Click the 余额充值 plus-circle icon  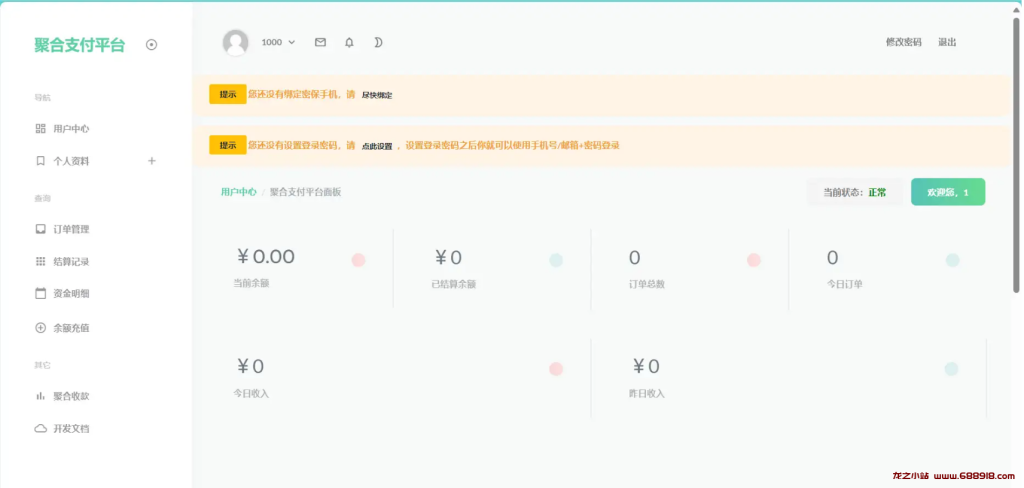point(40,328)
